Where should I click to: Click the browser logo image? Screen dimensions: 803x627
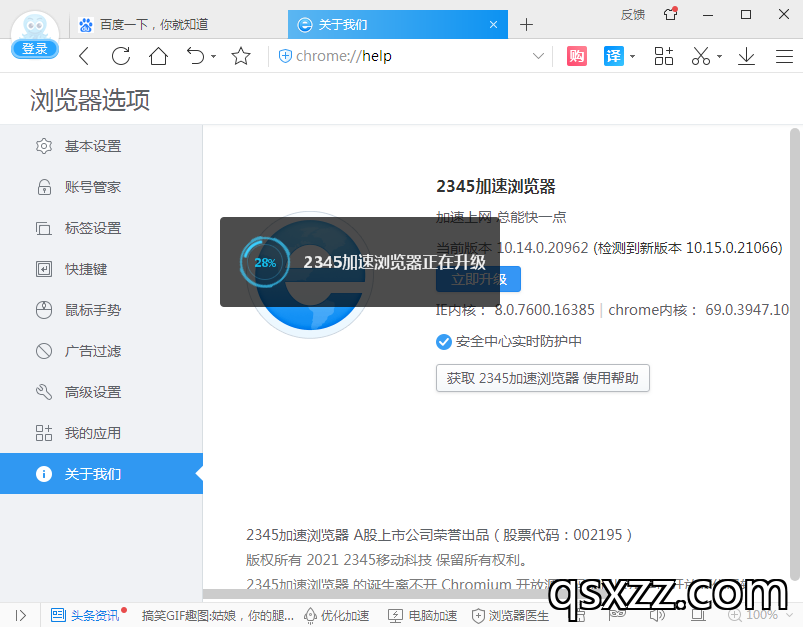click(310, 275)
